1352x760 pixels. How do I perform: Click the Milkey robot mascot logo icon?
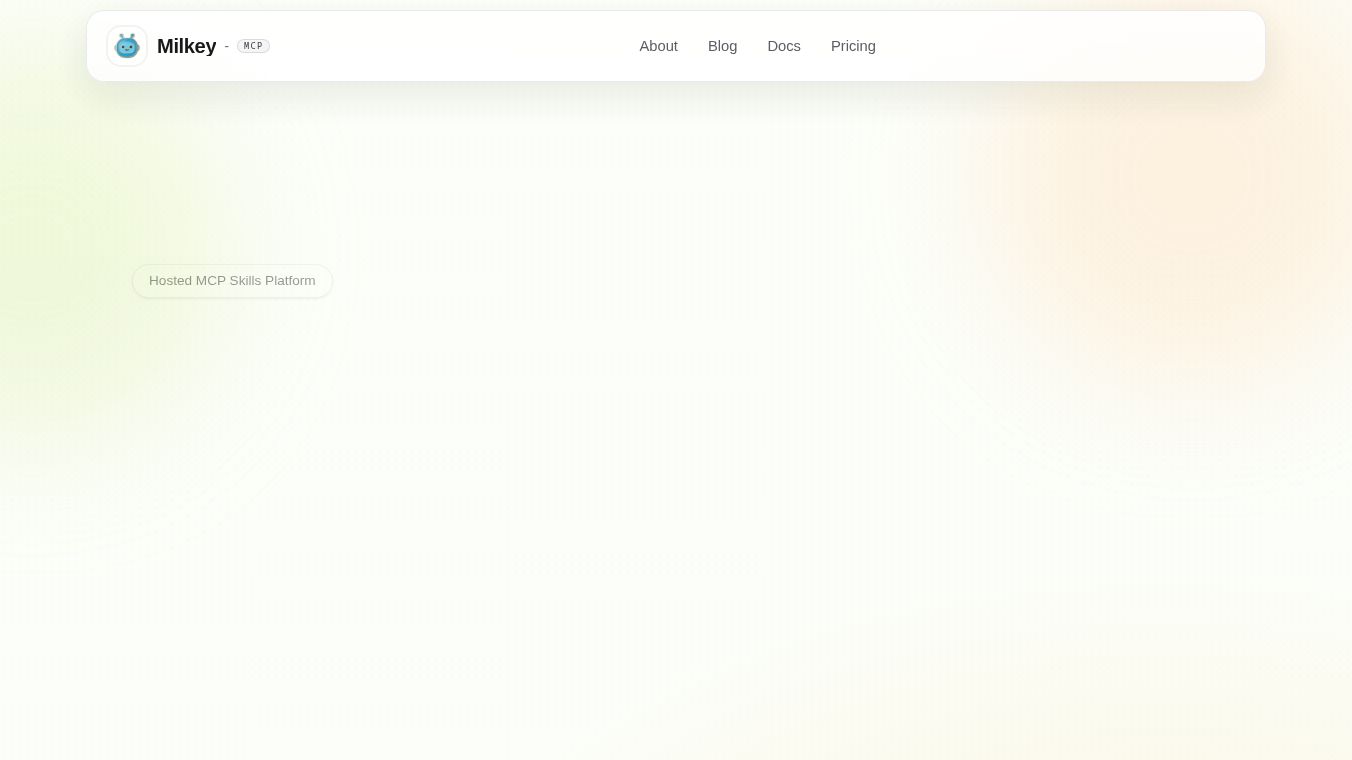(x=127, y=46)
